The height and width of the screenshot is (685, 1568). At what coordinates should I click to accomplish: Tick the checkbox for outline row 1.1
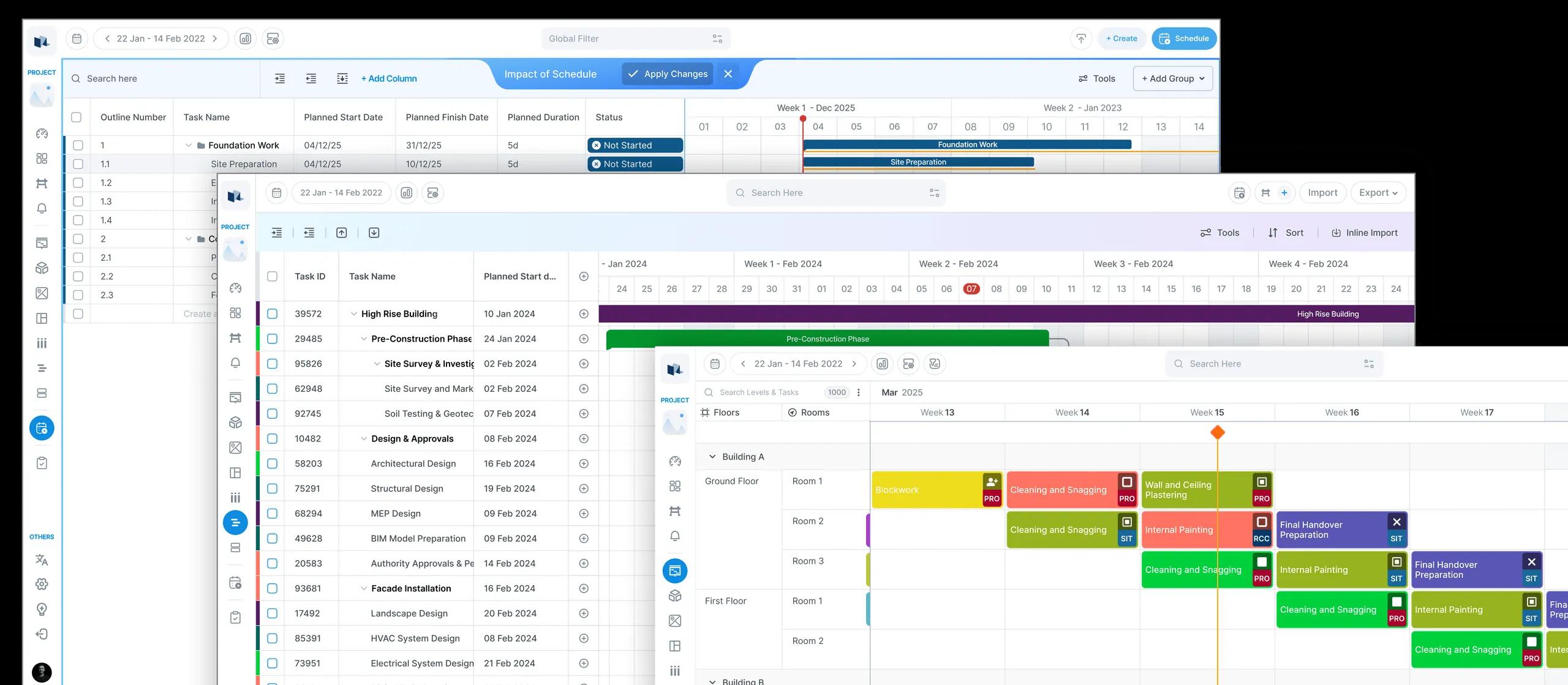(78, 164)
